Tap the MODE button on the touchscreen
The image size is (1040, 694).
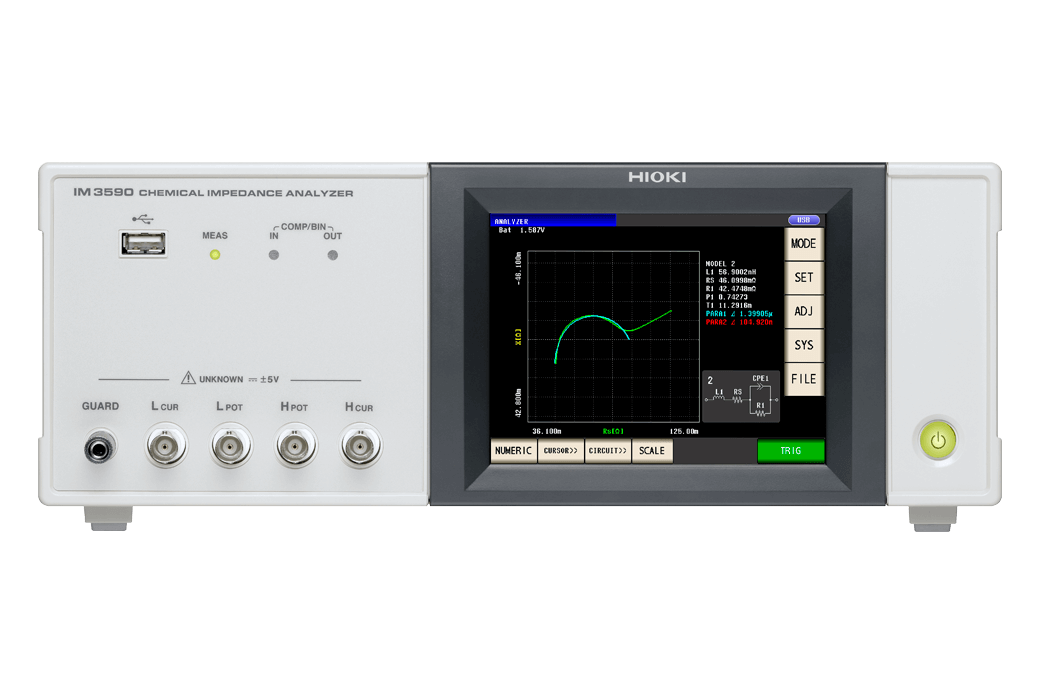click(x=803, y=243)
